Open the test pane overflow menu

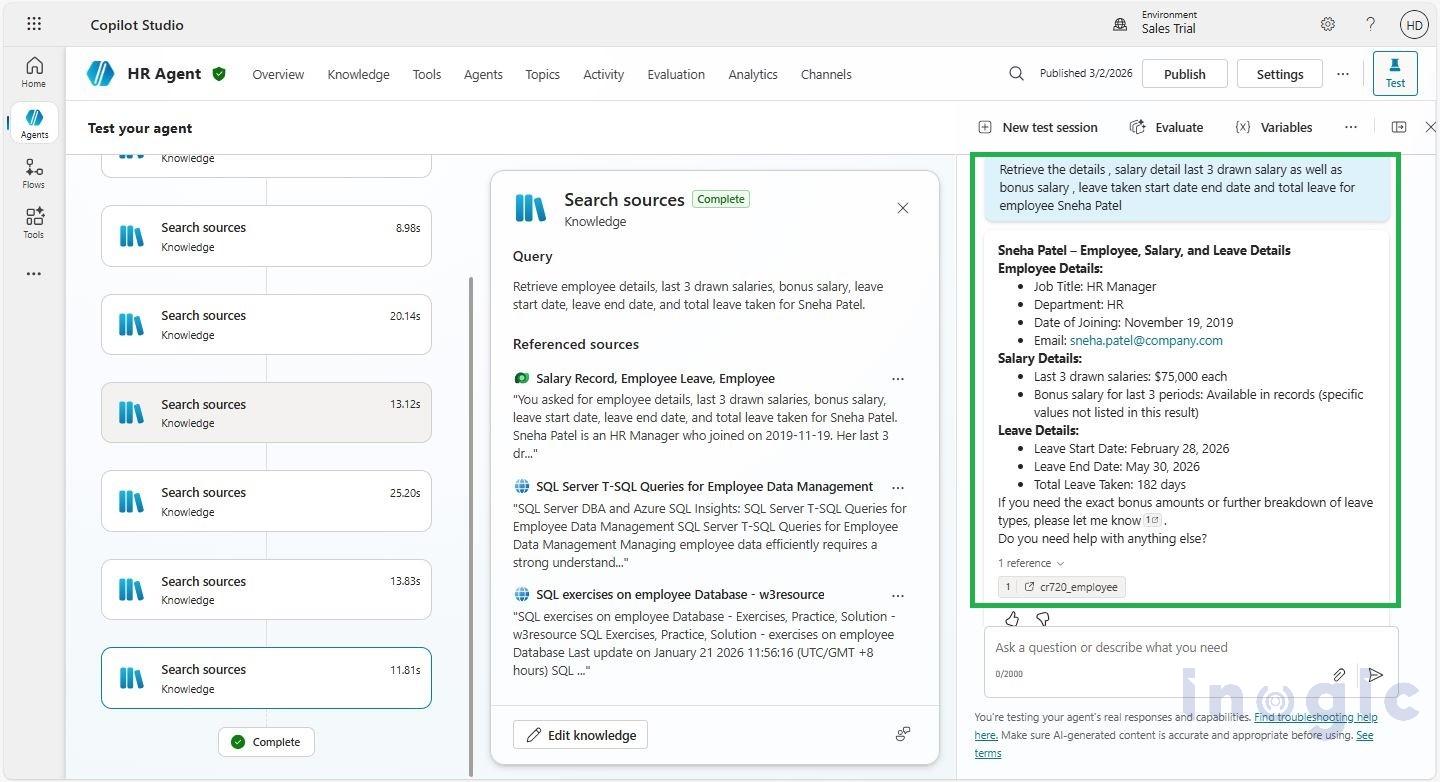1351,127
